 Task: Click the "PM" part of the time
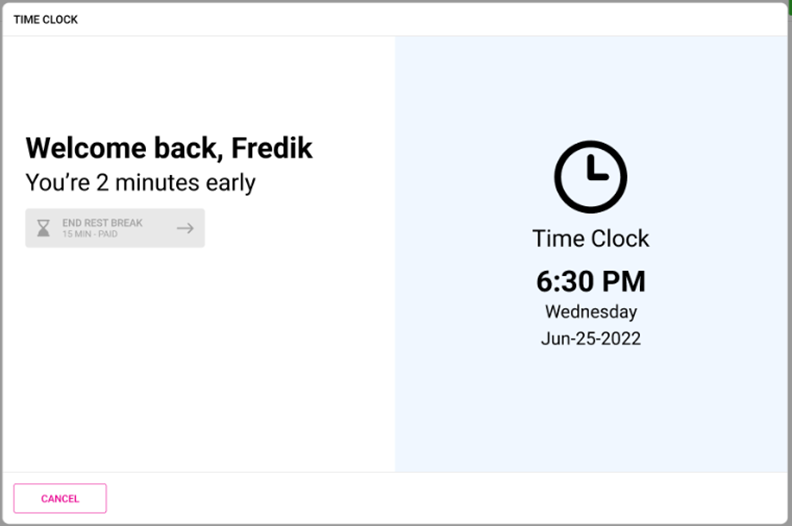point(622,281)
